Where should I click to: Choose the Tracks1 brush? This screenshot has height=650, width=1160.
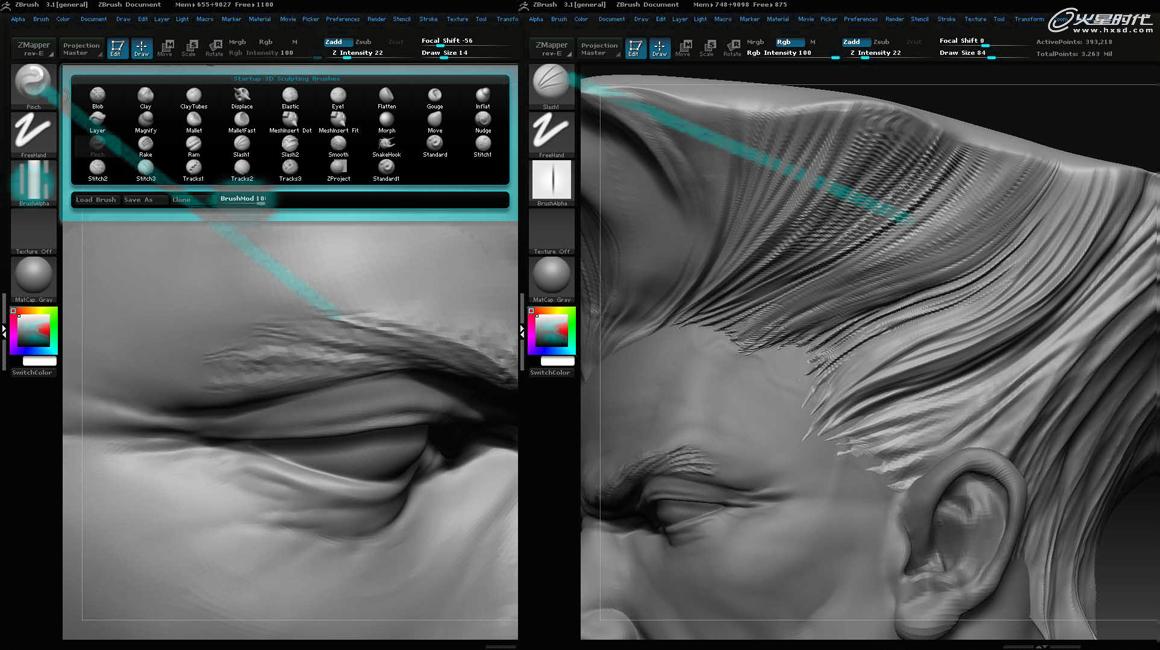(x=194, y=171)
